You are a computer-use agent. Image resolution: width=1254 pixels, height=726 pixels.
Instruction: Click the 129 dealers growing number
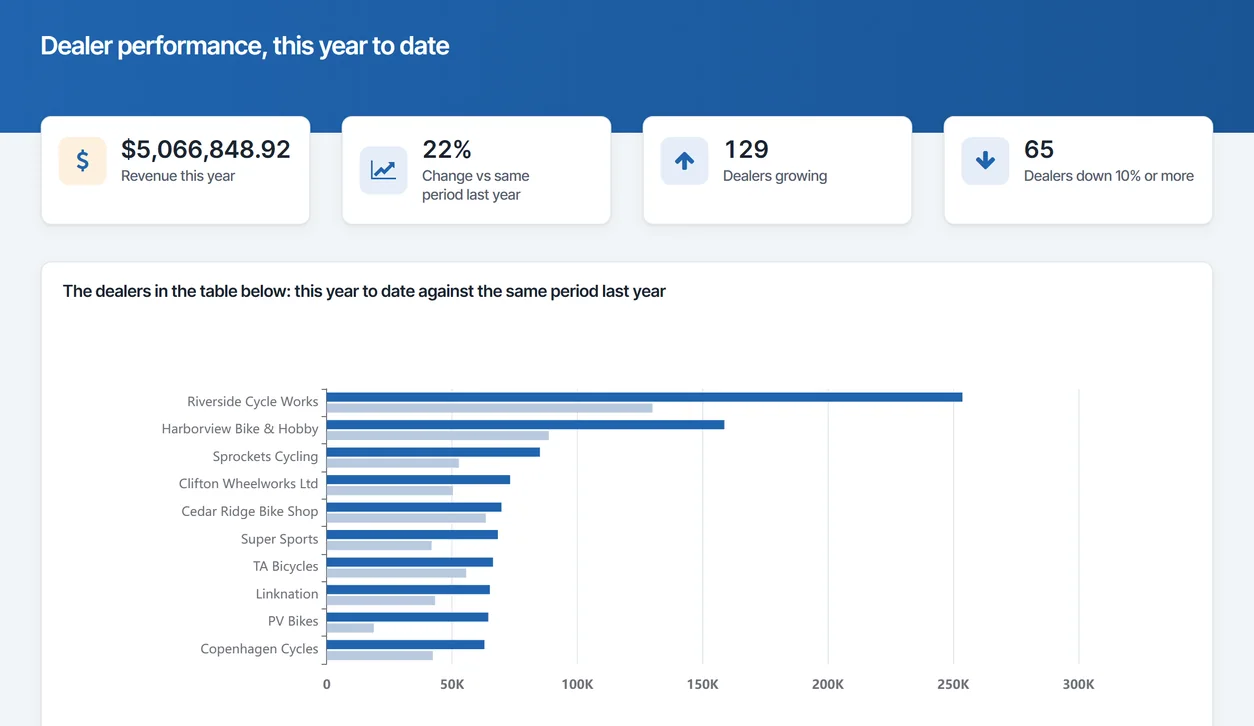pos(746,149)
